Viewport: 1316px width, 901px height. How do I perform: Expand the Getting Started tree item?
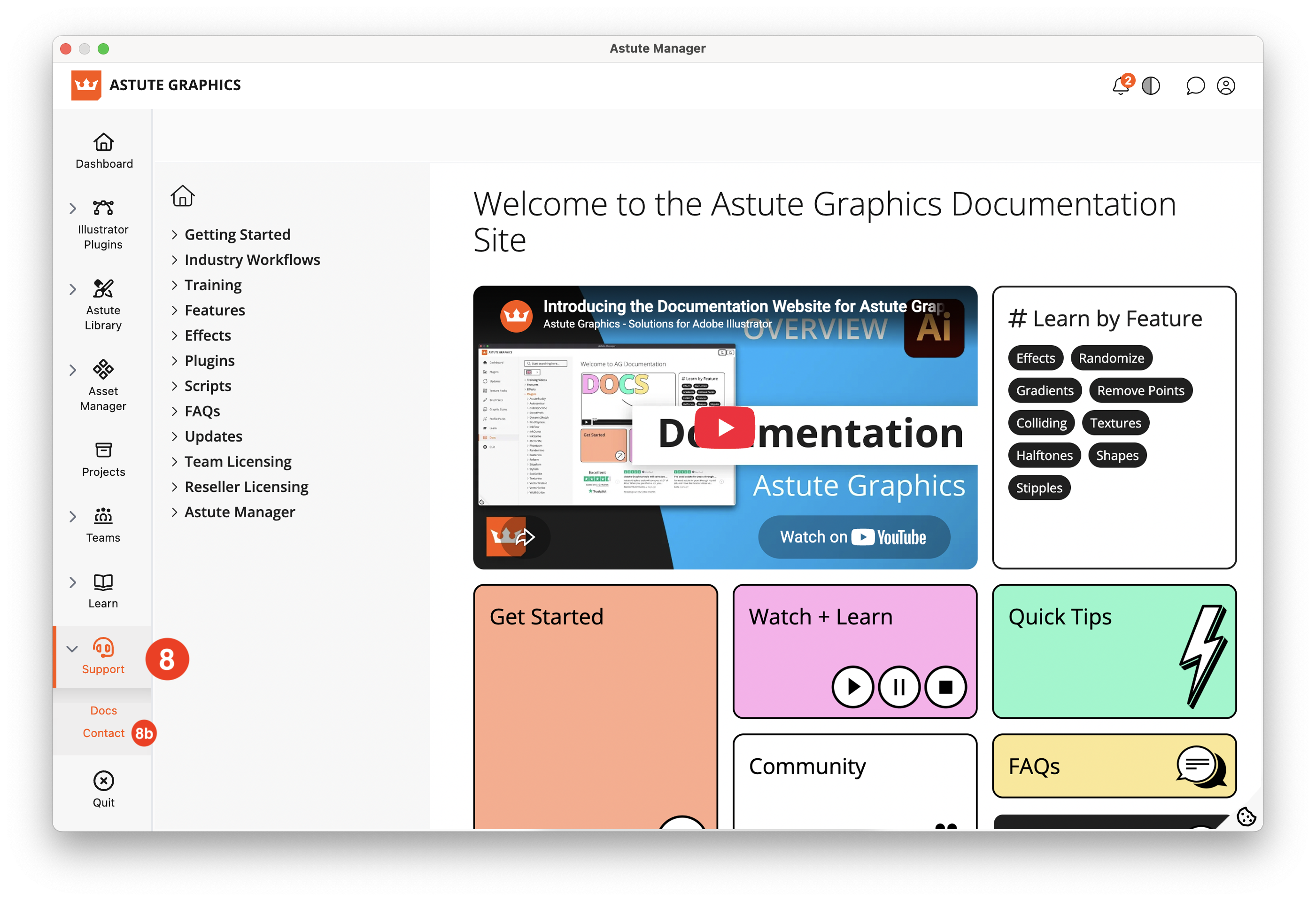[174, 234]
